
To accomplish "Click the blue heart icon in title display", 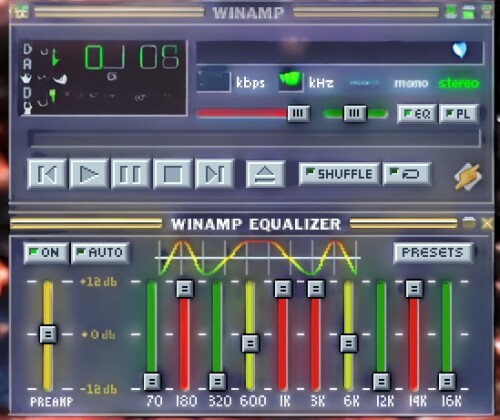I will pyautogui.click(x=460, y=50).
